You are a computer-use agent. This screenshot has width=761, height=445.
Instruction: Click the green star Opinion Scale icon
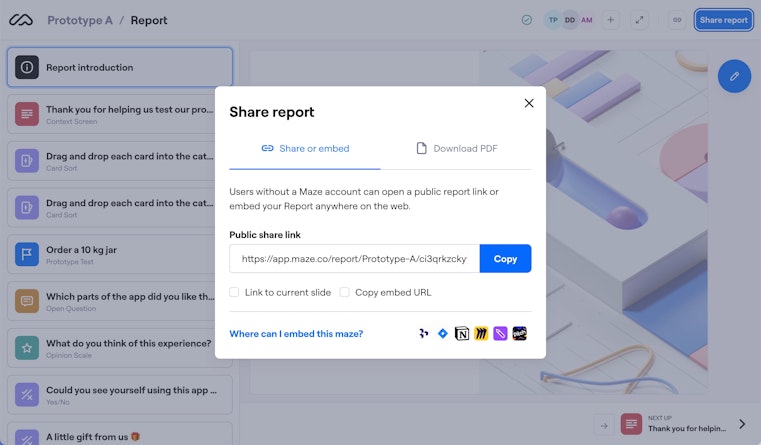tap(27, 348)
